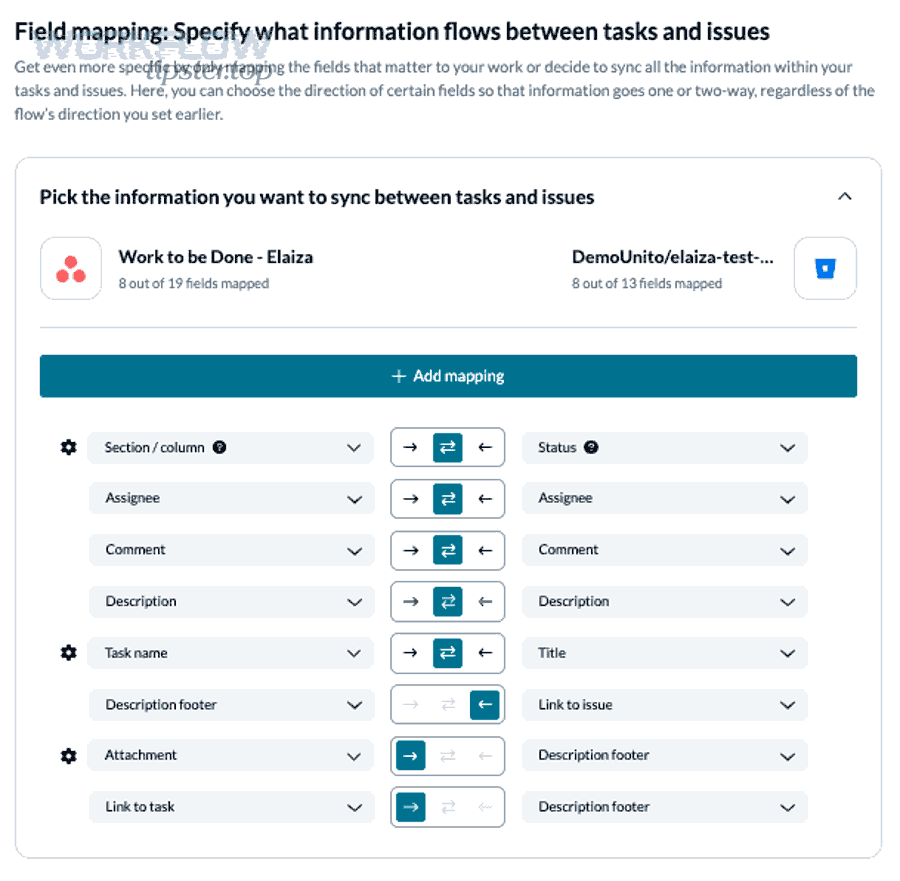Screen dimensions: 900x881
Task: Collapse the field mapping panel chevron
Action: (845, 197)
